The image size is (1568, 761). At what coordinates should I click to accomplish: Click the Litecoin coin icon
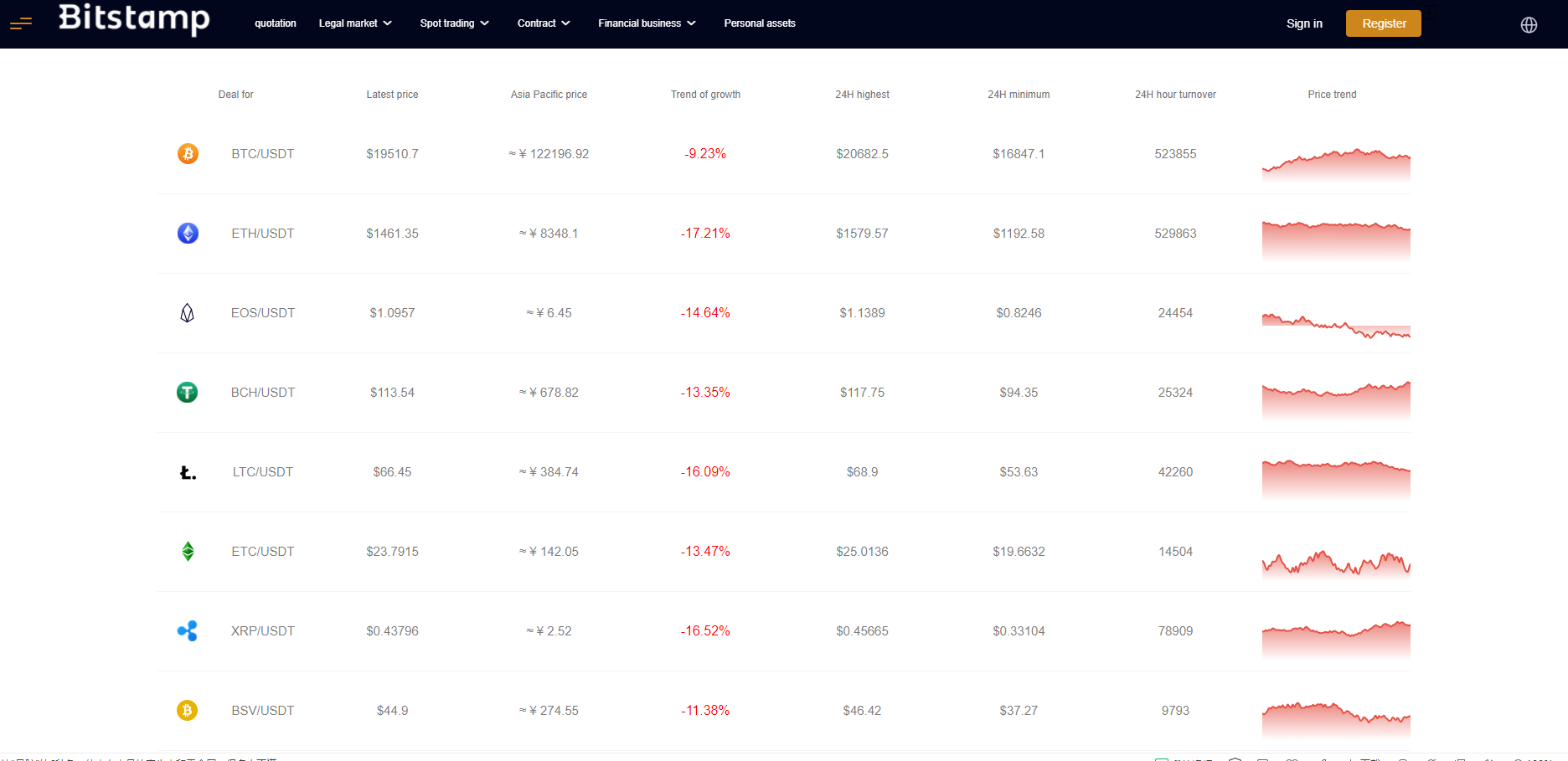pyautogui.click(x=188, y=472)
